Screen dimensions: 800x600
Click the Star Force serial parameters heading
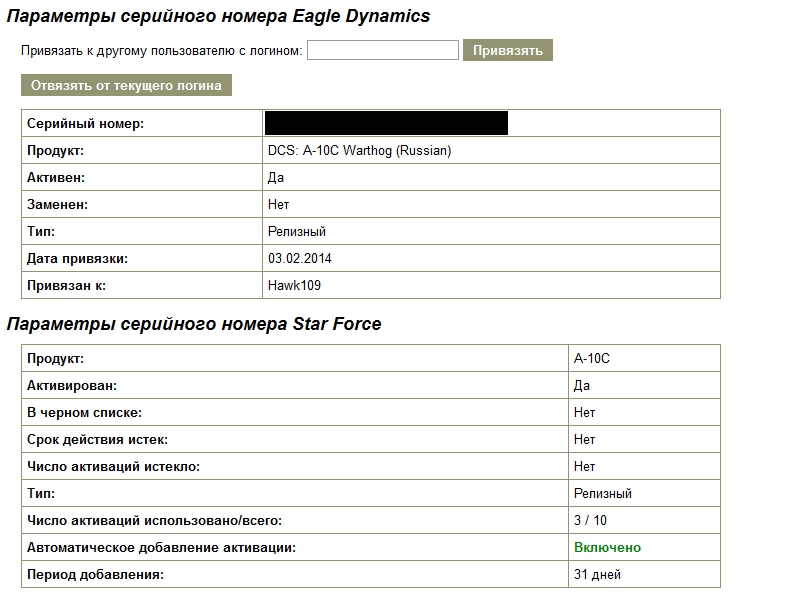coord(194,324)
